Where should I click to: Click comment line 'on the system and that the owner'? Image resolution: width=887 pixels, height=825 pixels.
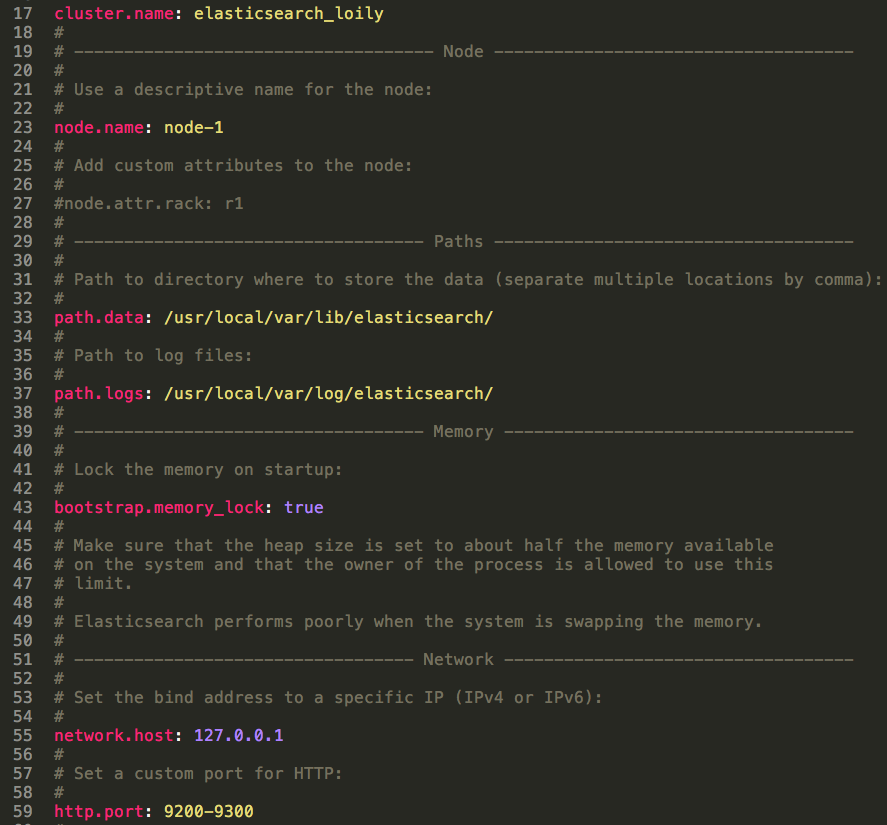pos(414,564)
